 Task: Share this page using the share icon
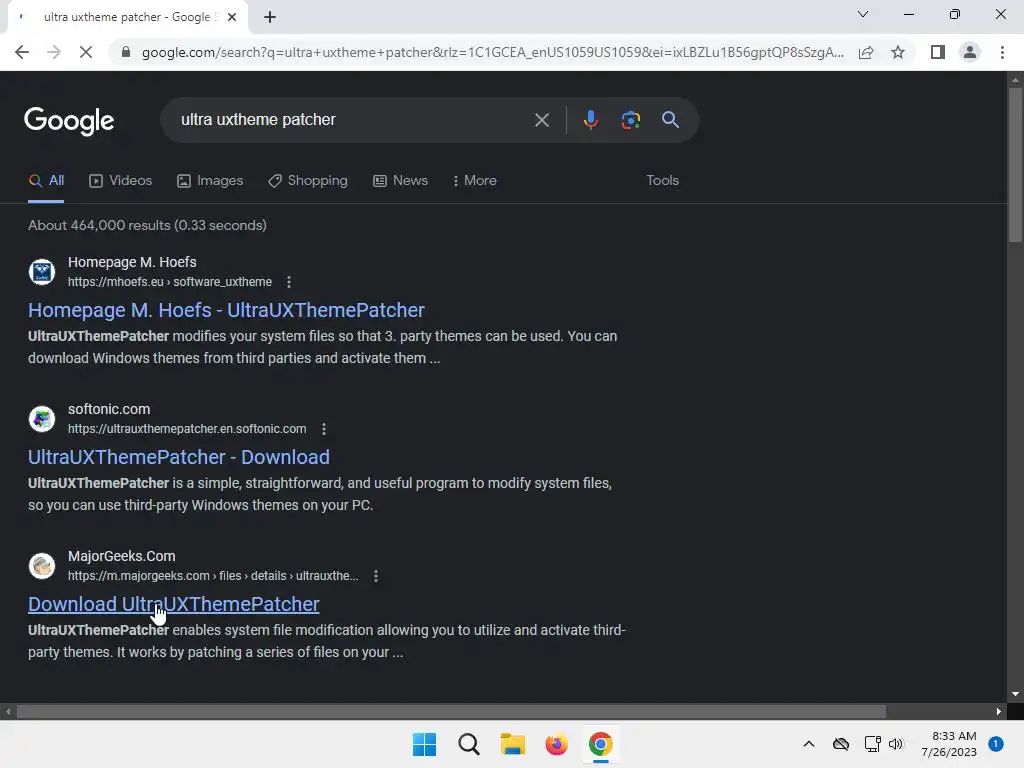point(866,52)
